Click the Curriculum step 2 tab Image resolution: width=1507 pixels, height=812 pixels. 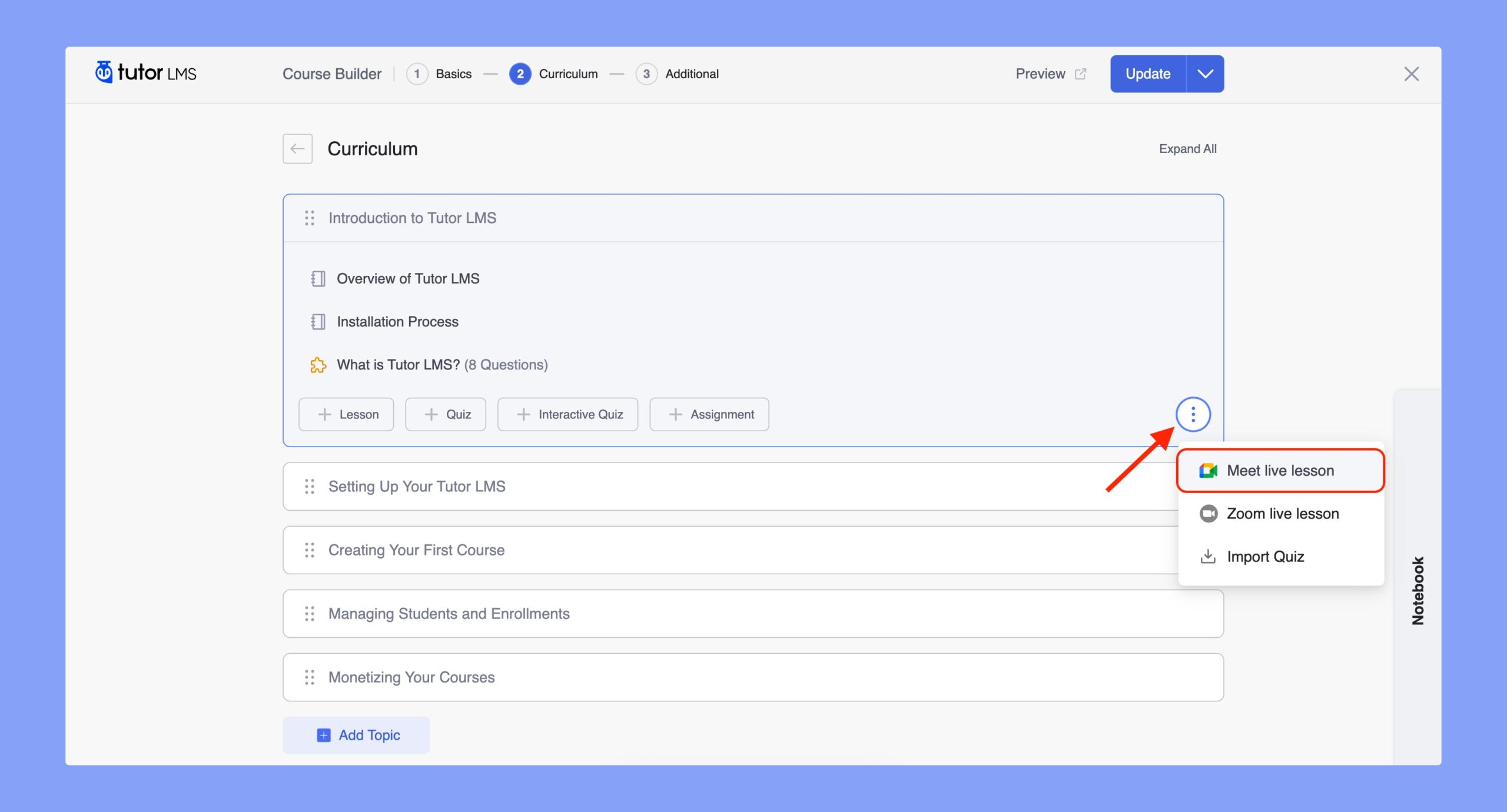pos(553,73)
